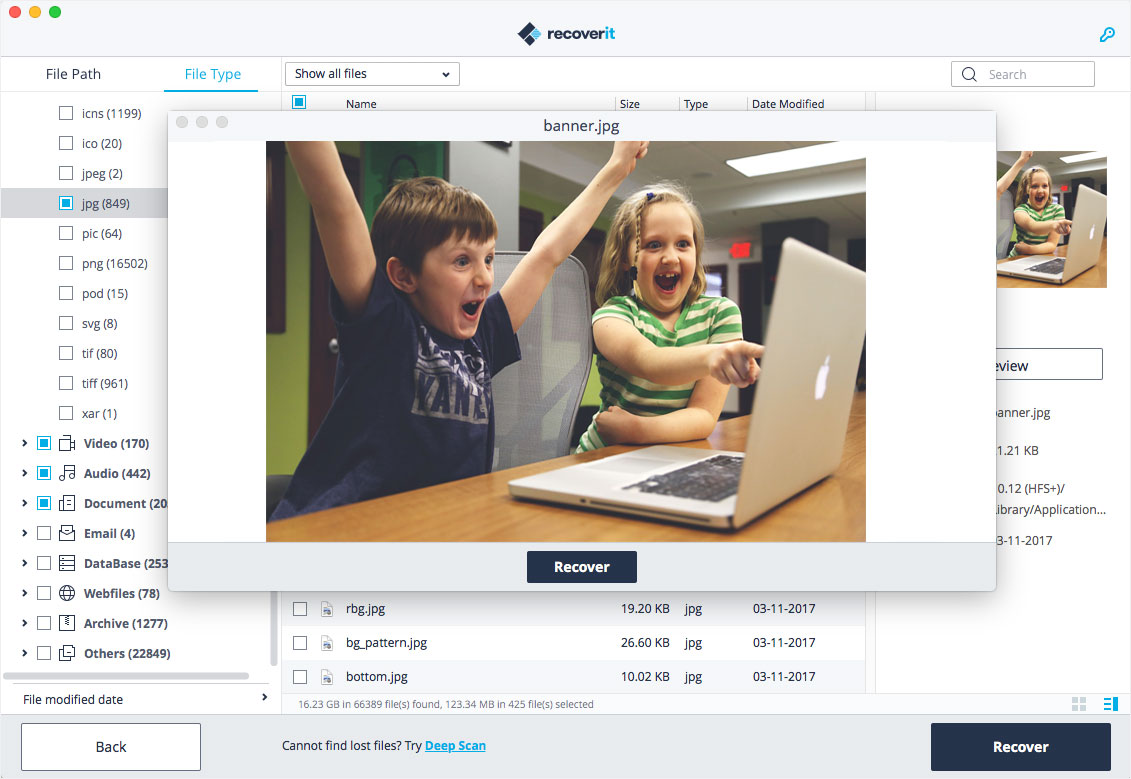Switch to list detail view

point(1109,704)
